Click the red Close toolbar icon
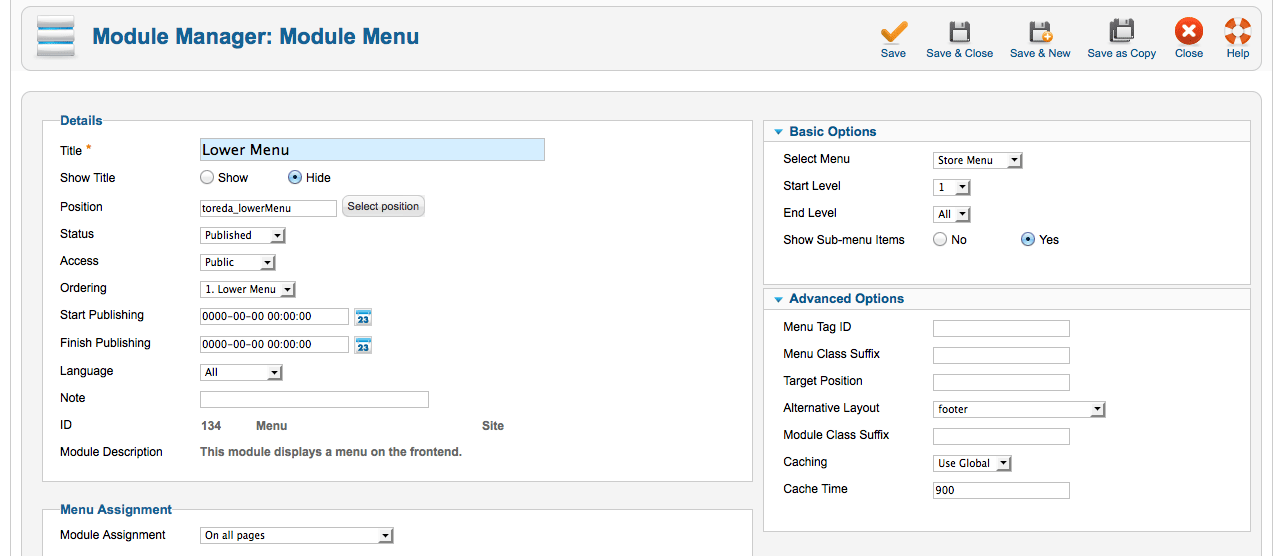This screenshot has height=556, width=1283. [x=1189, y=31]
